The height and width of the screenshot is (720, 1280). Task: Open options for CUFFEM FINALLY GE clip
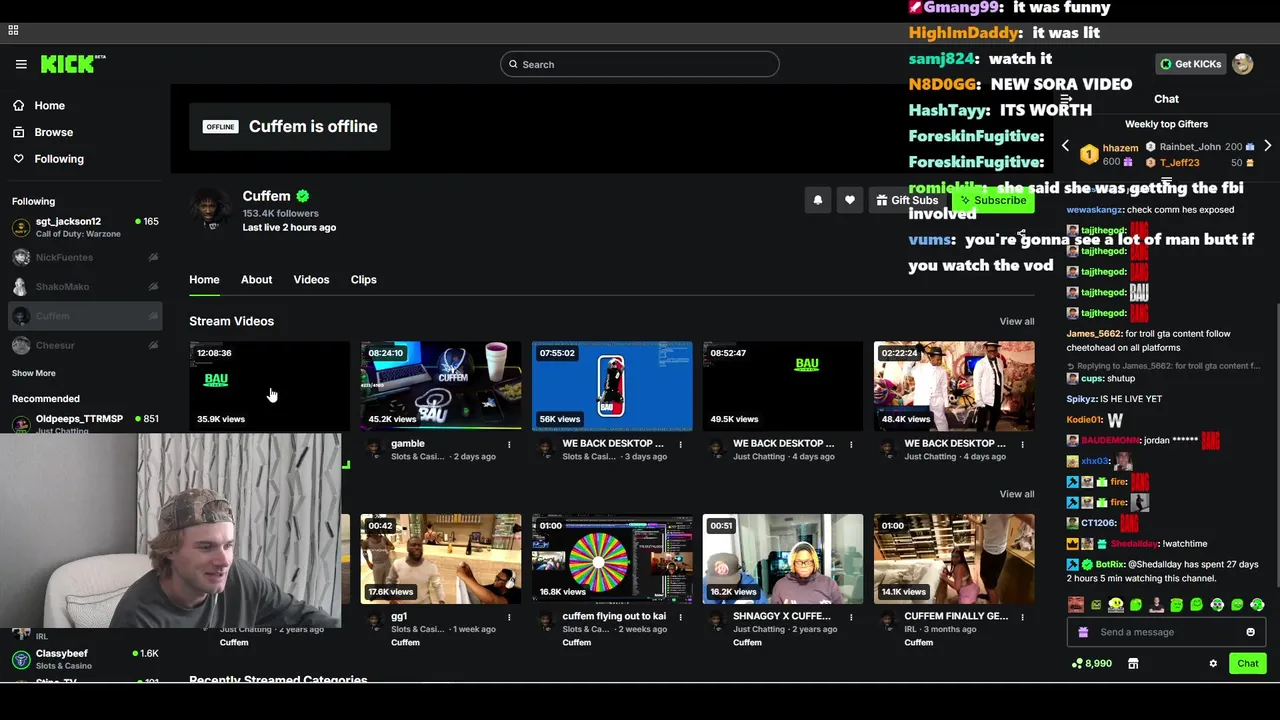pos(1022,617)
